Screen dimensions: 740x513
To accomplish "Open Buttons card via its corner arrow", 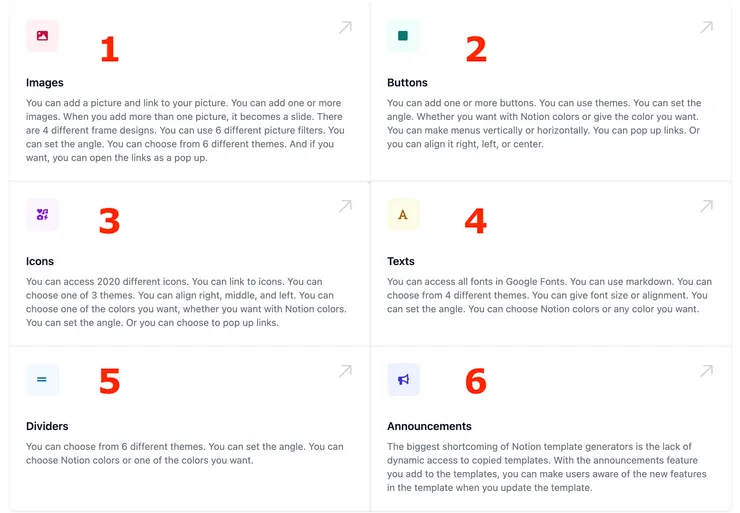I will tap(706, 28).
